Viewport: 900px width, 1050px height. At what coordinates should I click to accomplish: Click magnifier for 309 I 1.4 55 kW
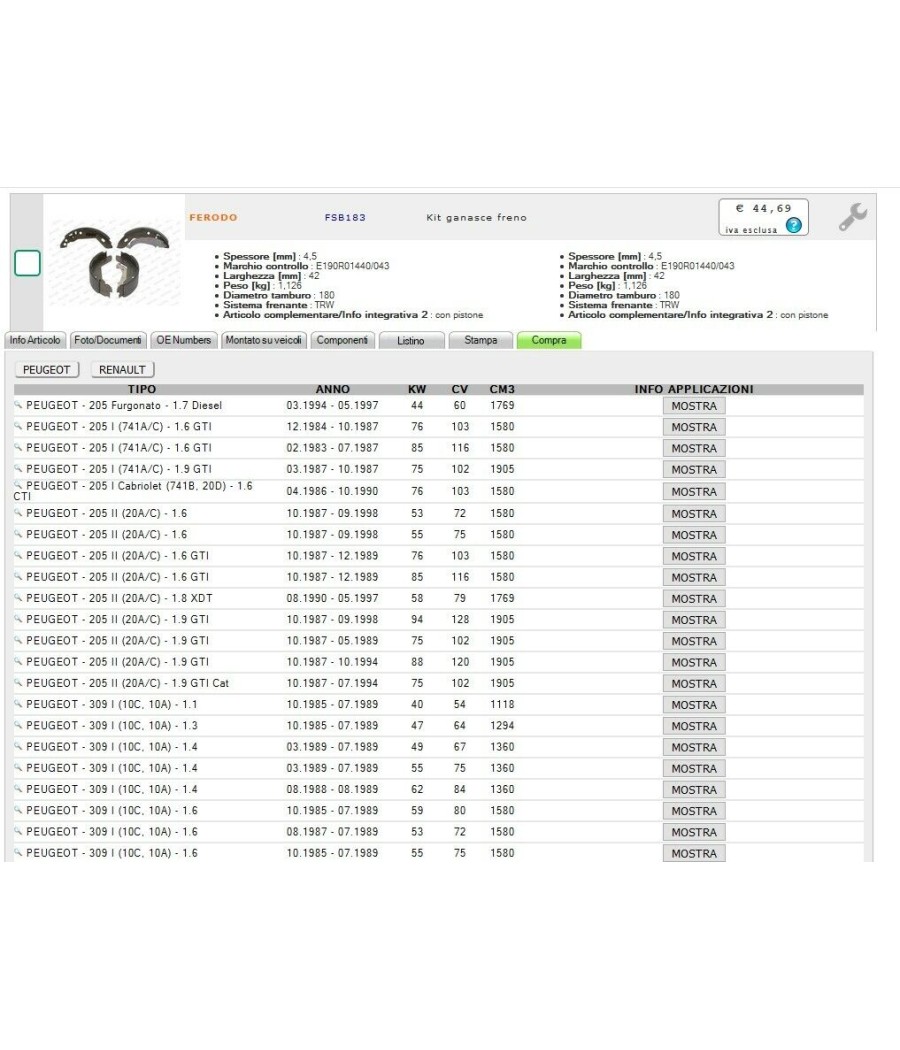(x=18, y=768)
